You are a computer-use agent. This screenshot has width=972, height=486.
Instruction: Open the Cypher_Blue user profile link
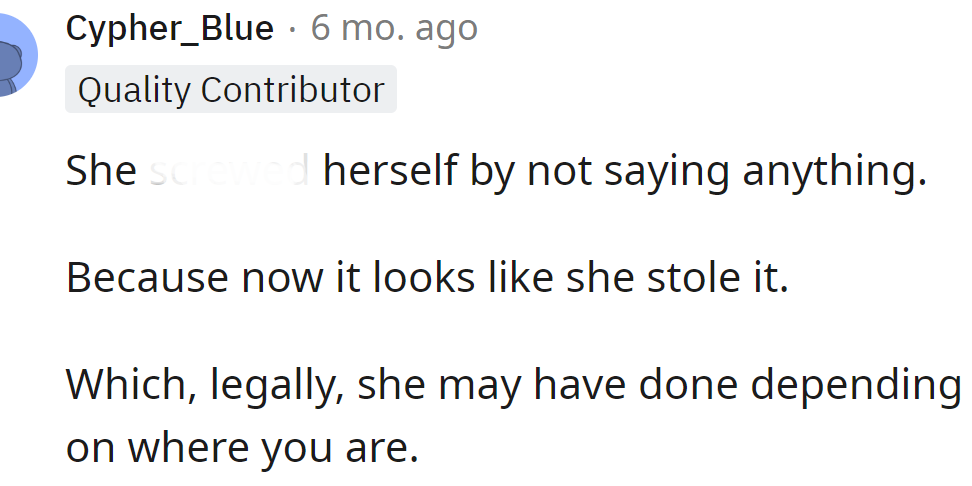[x=169, y=29]
